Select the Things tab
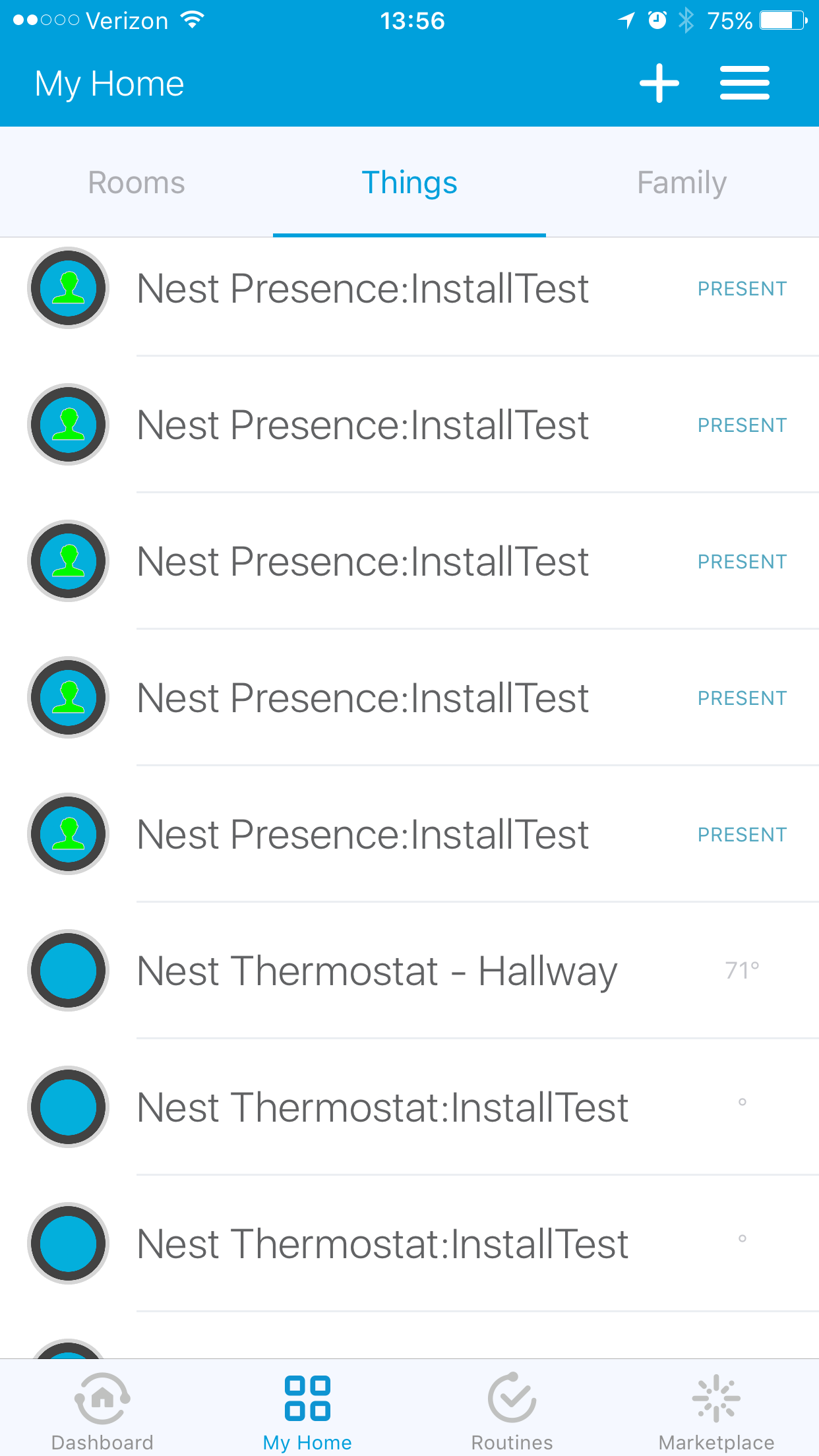 (409, 183)
